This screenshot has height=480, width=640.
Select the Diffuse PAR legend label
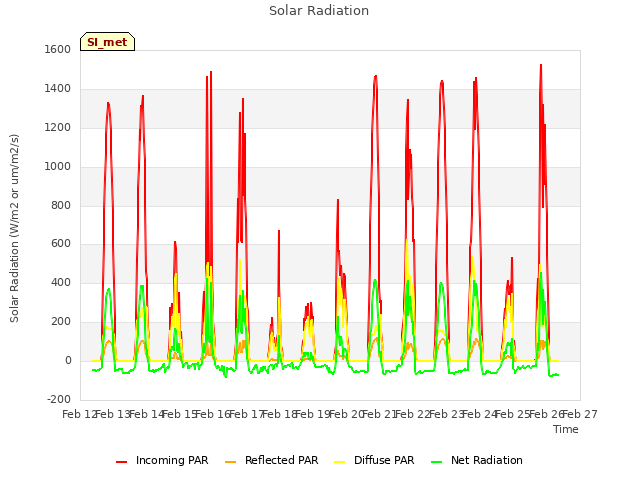click(x=384, y=460)
